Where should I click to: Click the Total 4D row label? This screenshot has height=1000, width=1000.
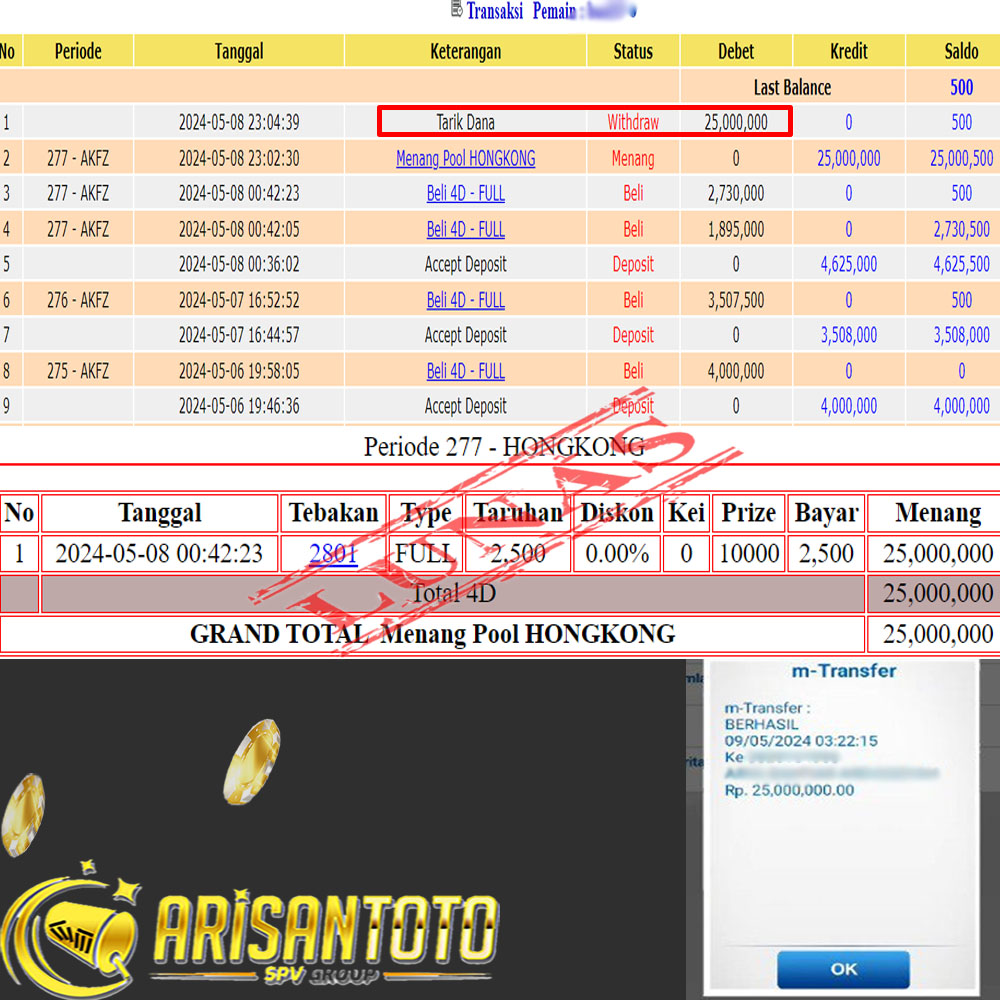pyautogui.click(x=453, y=594)
